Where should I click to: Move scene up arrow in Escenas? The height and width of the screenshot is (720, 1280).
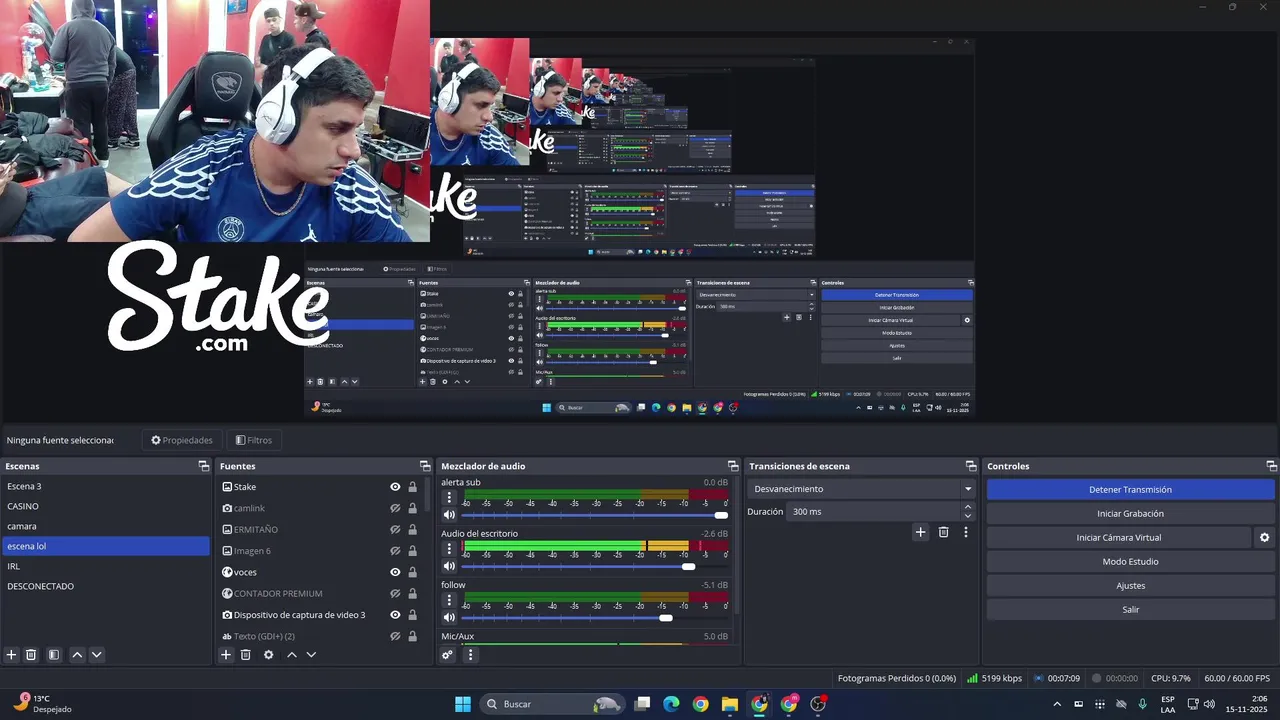point(77,655)
